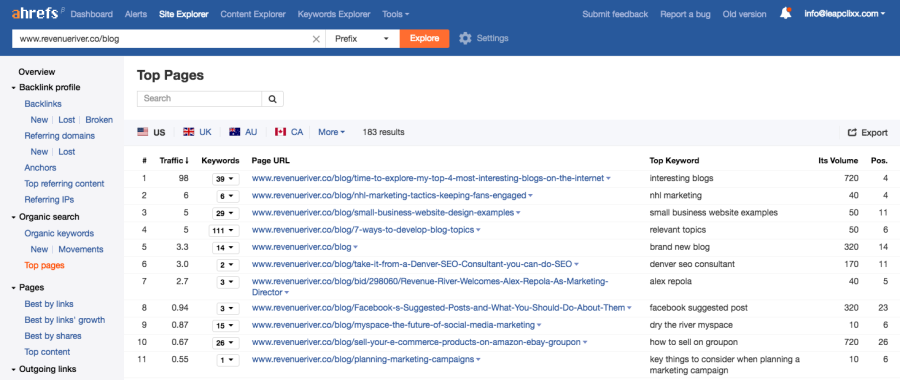Screen dimensions: 900x380
Task: Switch to Content Explorer
Action: tap(253, 14)
